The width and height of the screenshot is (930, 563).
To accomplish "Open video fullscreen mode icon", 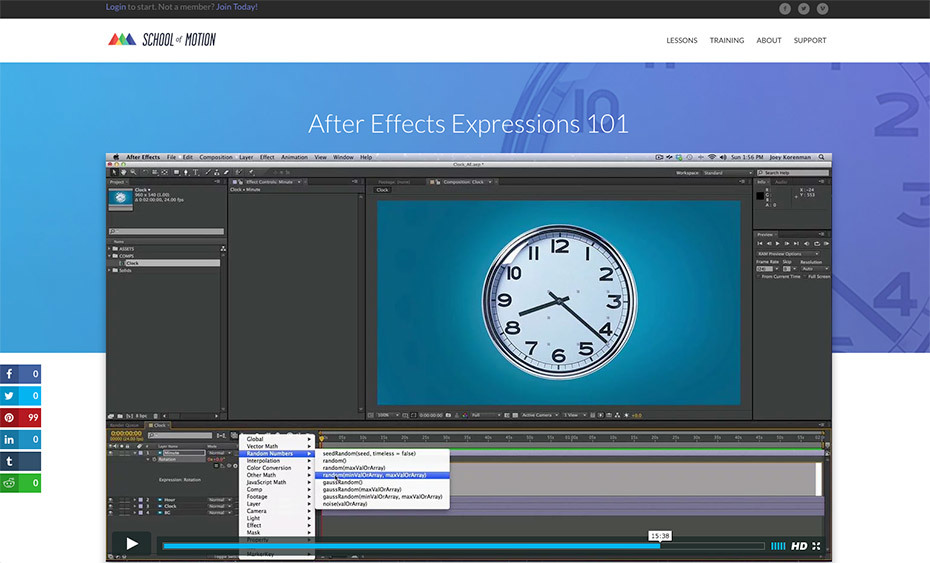I will point(816,546).
